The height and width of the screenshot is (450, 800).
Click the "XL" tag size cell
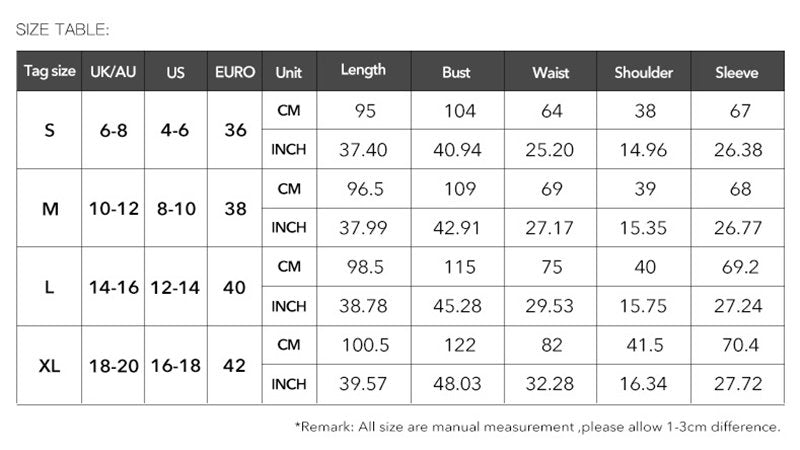click(49, 366)
